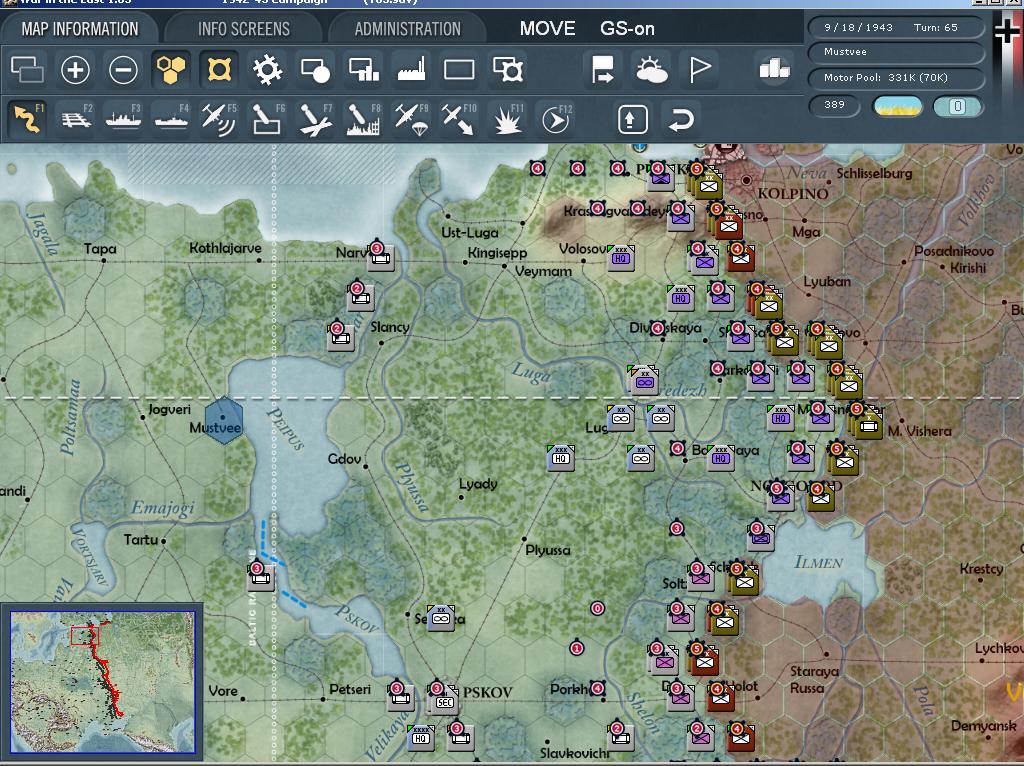Screen dimensions: 1024x766
Task: Click the 389 counter field
Action: point(834,105)
